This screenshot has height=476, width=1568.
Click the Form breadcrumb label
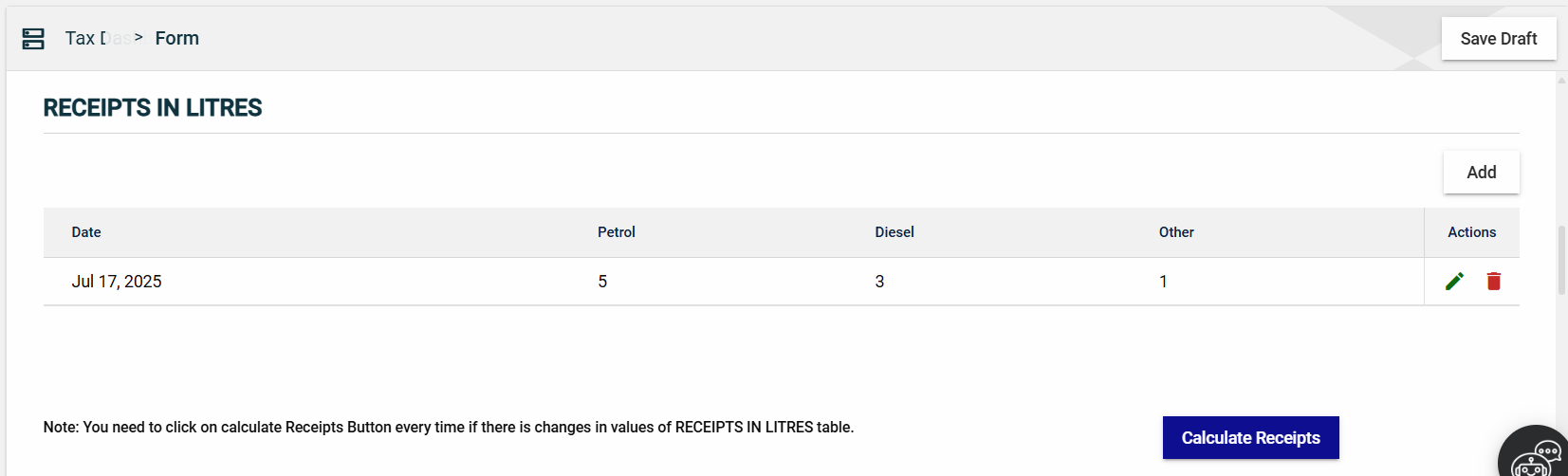[177, 39]
